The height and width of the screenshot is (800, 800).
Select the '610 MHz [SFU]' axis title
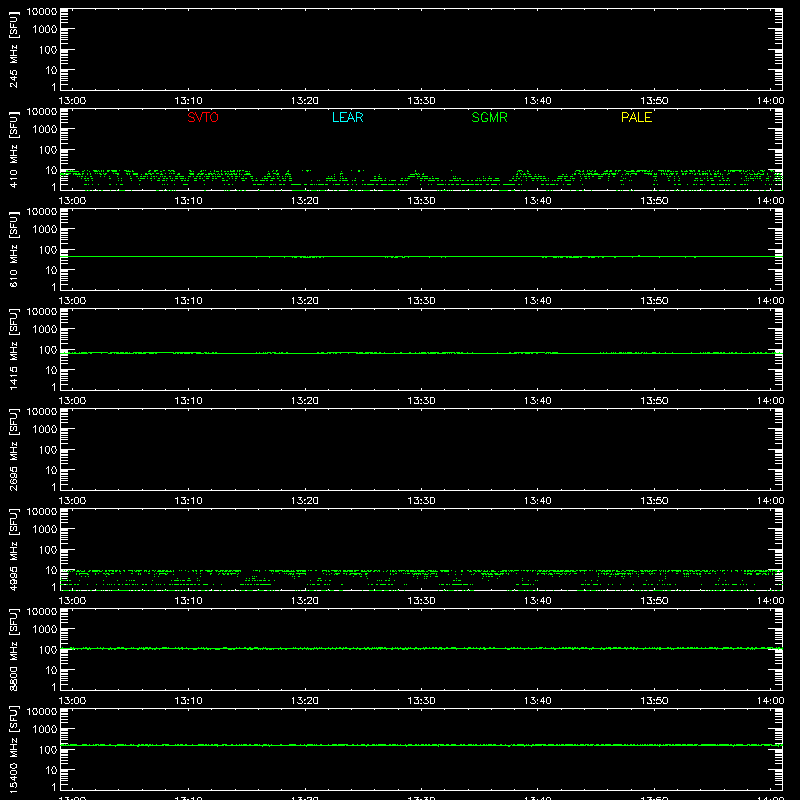click(14, 249)
